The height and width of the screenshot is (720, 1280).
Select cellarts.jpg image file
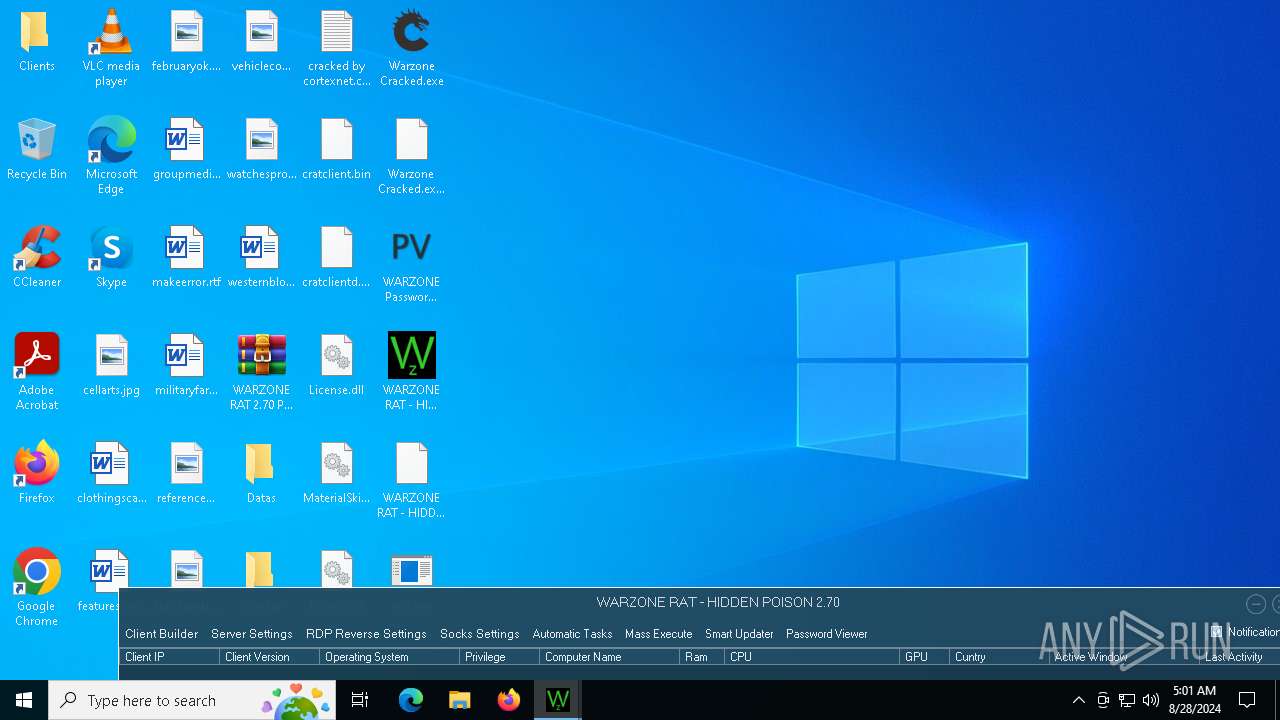click(111, 366)
